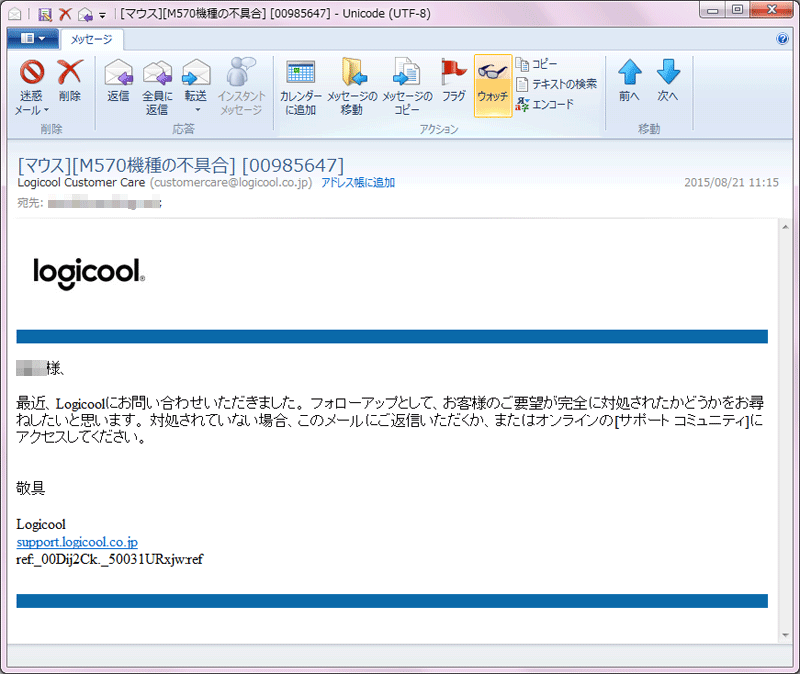This screenshot has width=800, height=674.
Task: Click the Junk Mail (迷惑メール) icon
Action: pos(32,71)
